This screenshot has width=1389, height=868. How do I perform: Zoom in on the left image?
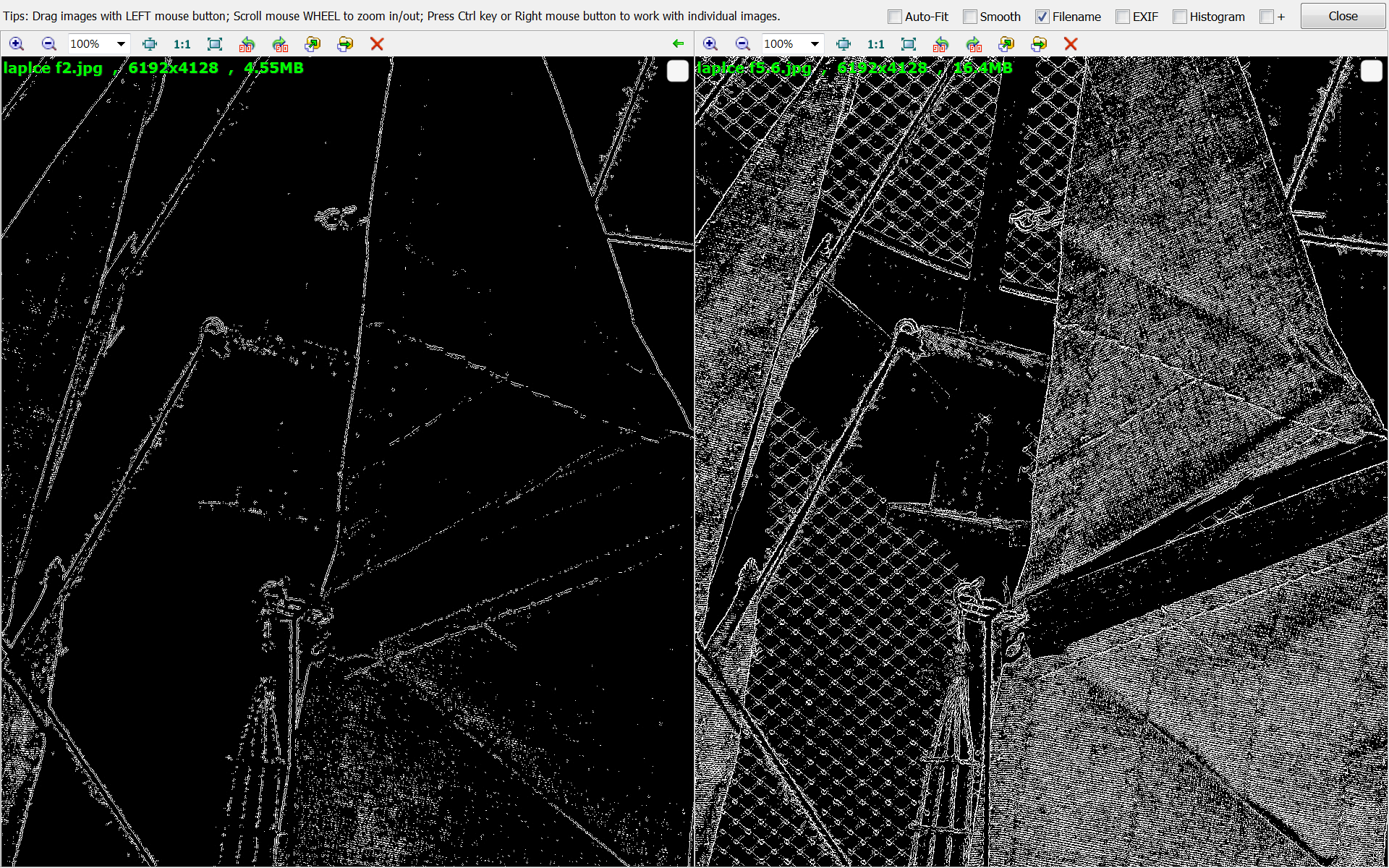[x=17, y=44]
